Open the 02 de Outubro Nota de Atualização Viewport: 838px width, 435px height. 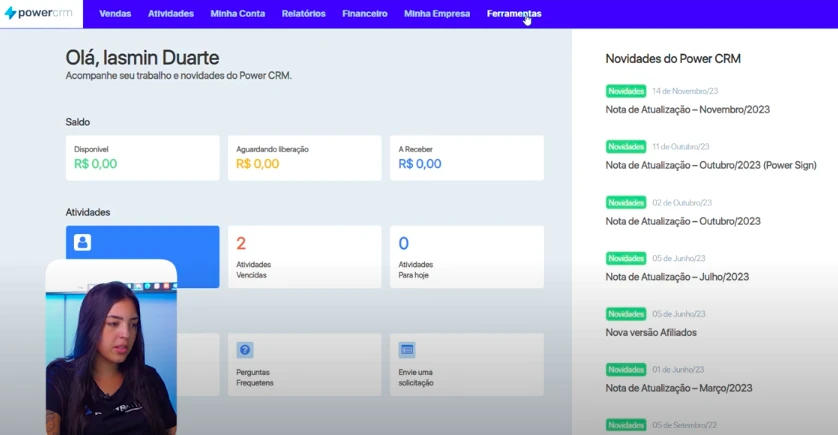point(682,221)
